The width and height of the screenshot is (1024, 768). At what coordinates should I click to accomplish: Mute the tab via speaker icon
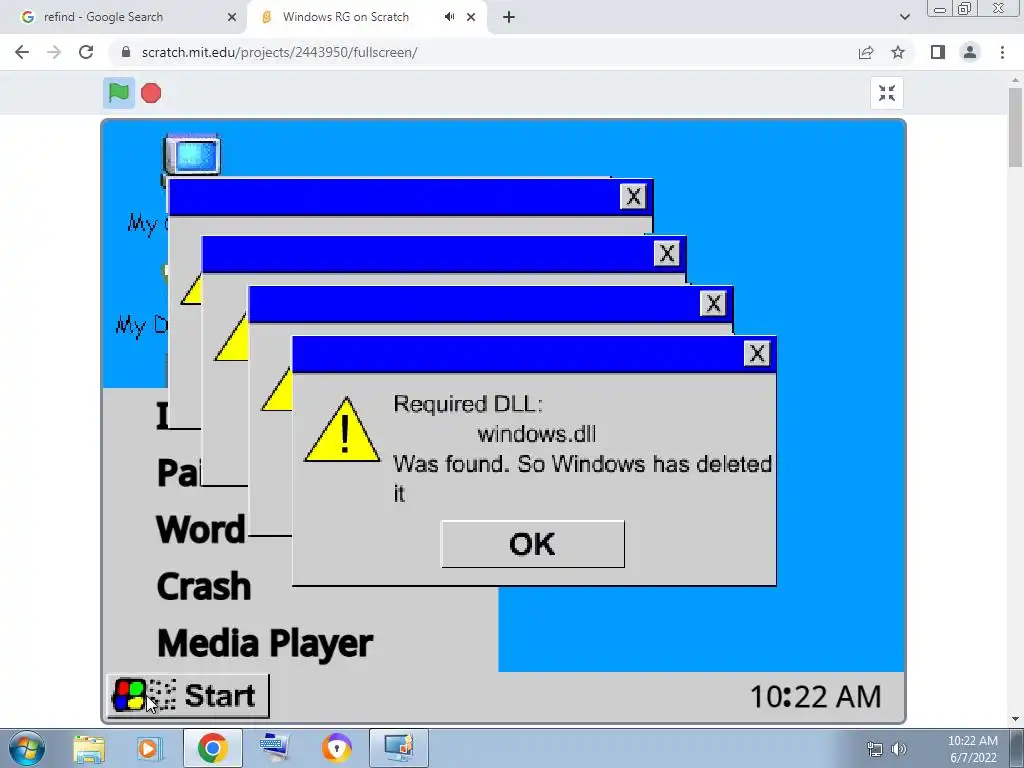449,17
